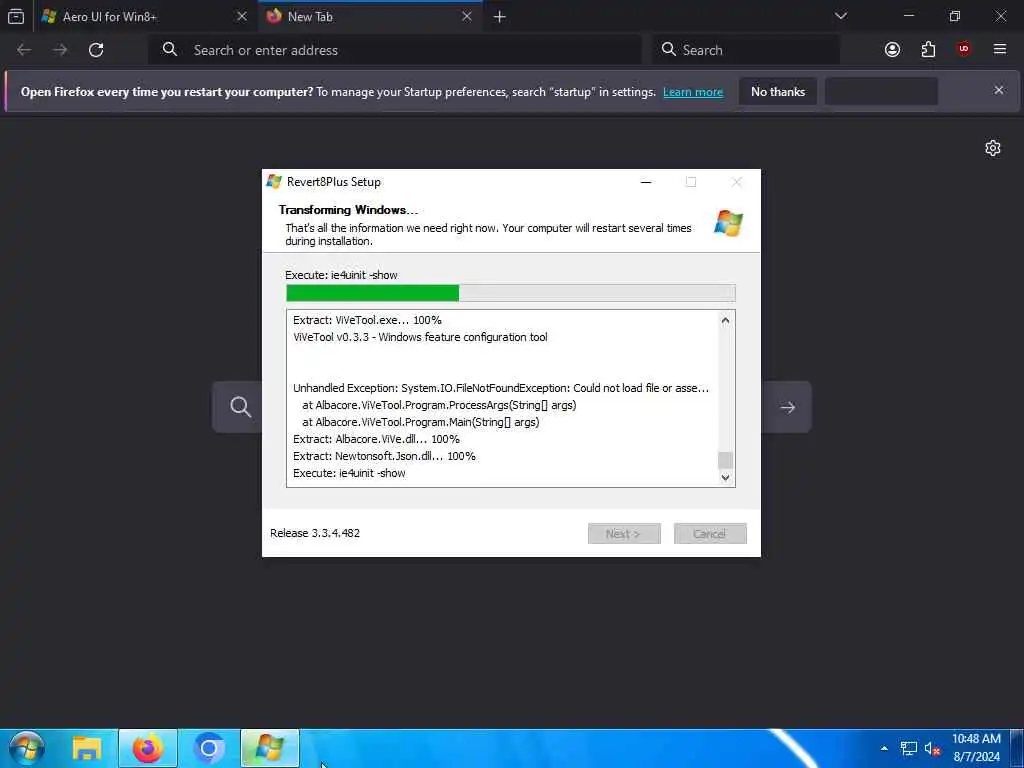1024x768 pixels.
Task: Click the 'Release 3.3.4.482' version text
Action: coord(315,533)
